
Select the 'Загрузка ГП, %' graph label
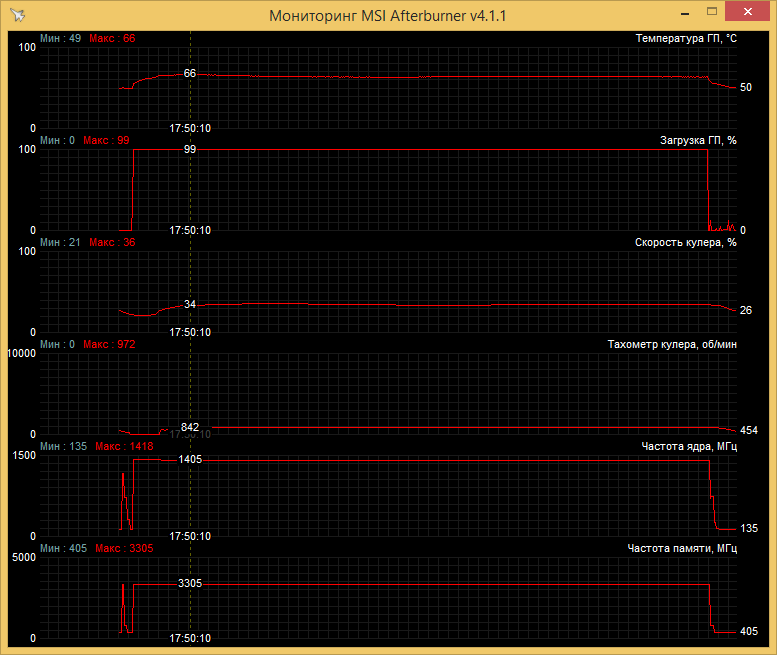tap(698, 140)
